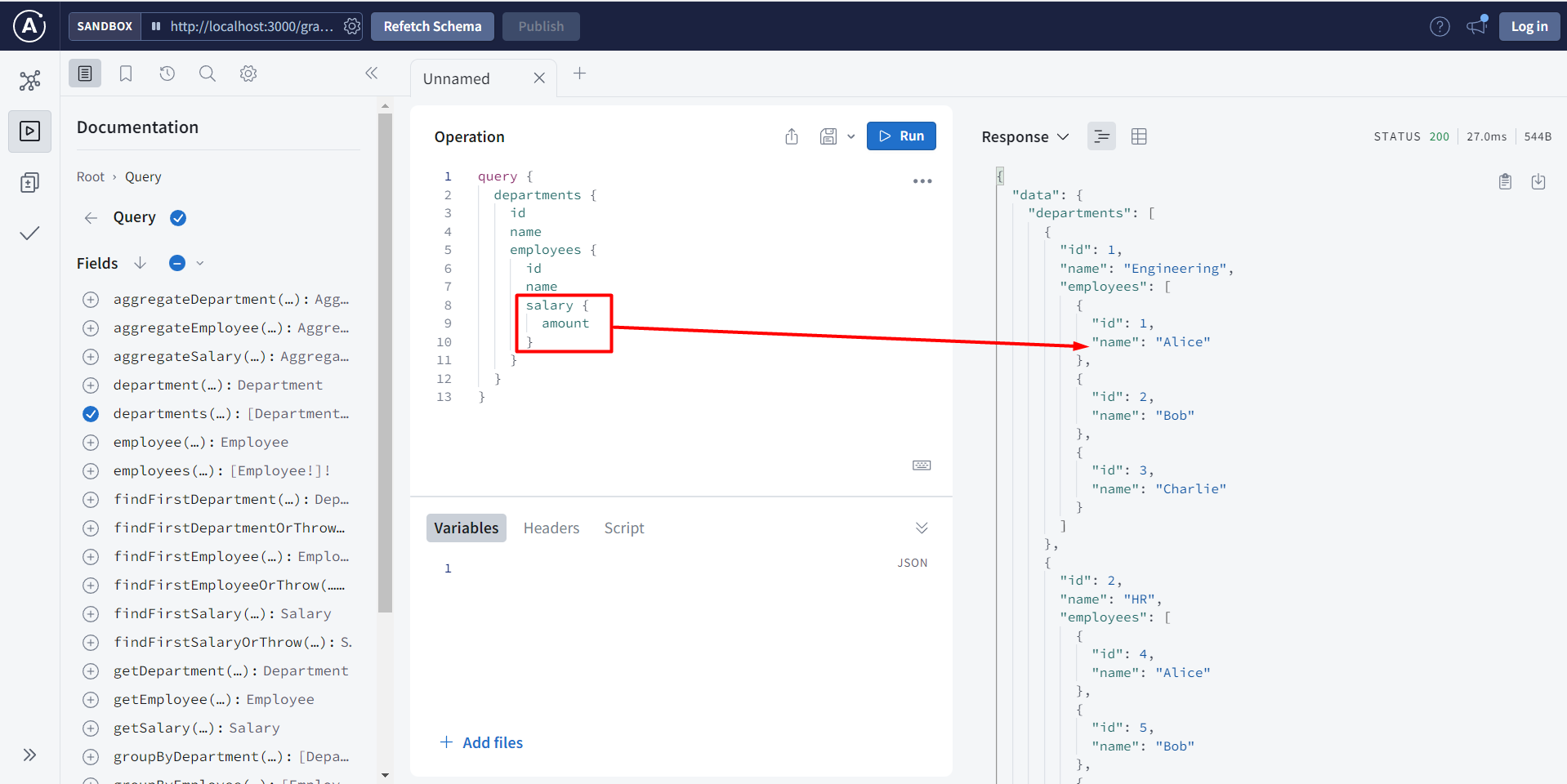The width and height of the screenshot is (1567, 784).
Task: Collapse the Documentation panel
Action: point(372,73)
